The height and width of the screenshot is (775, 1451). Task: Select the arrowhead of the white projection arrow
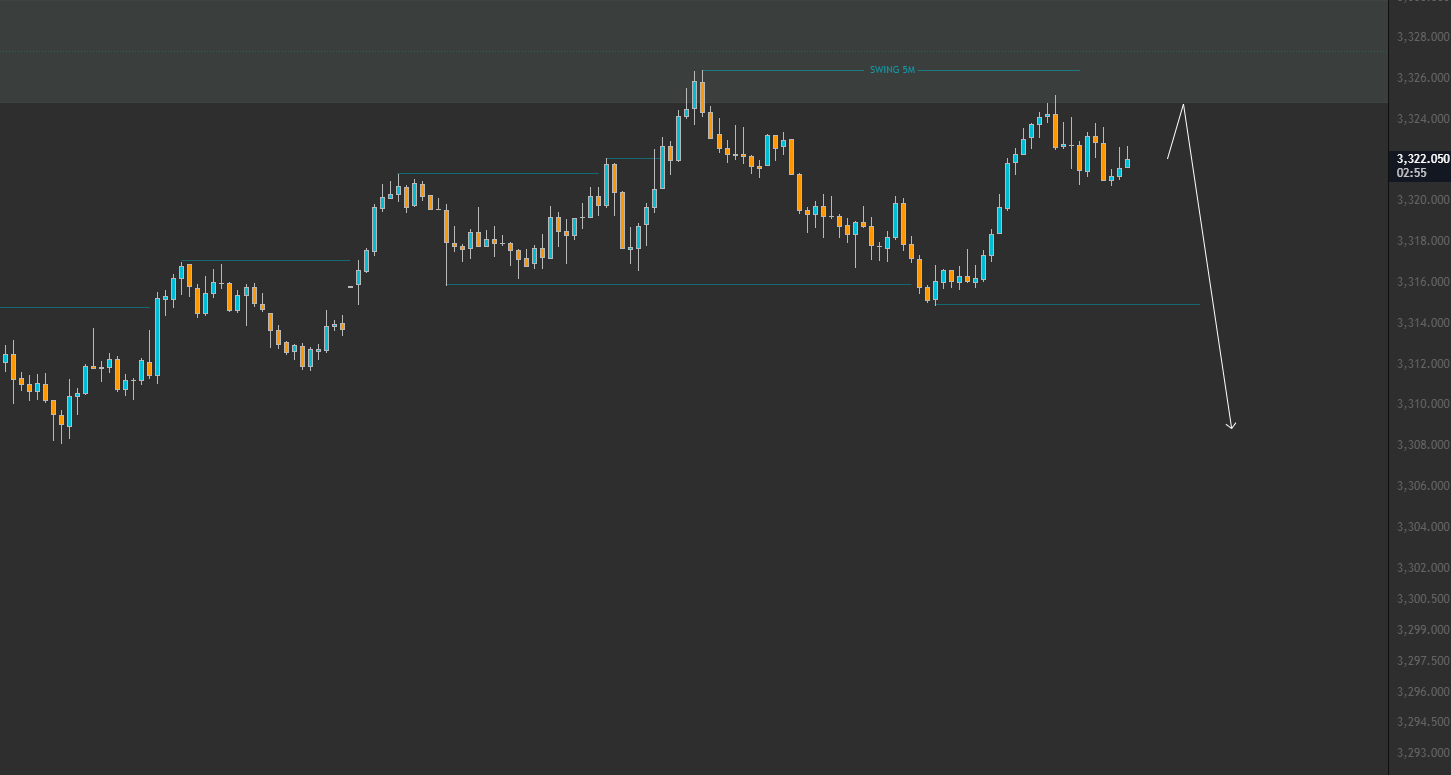(x=1232, y=426)
